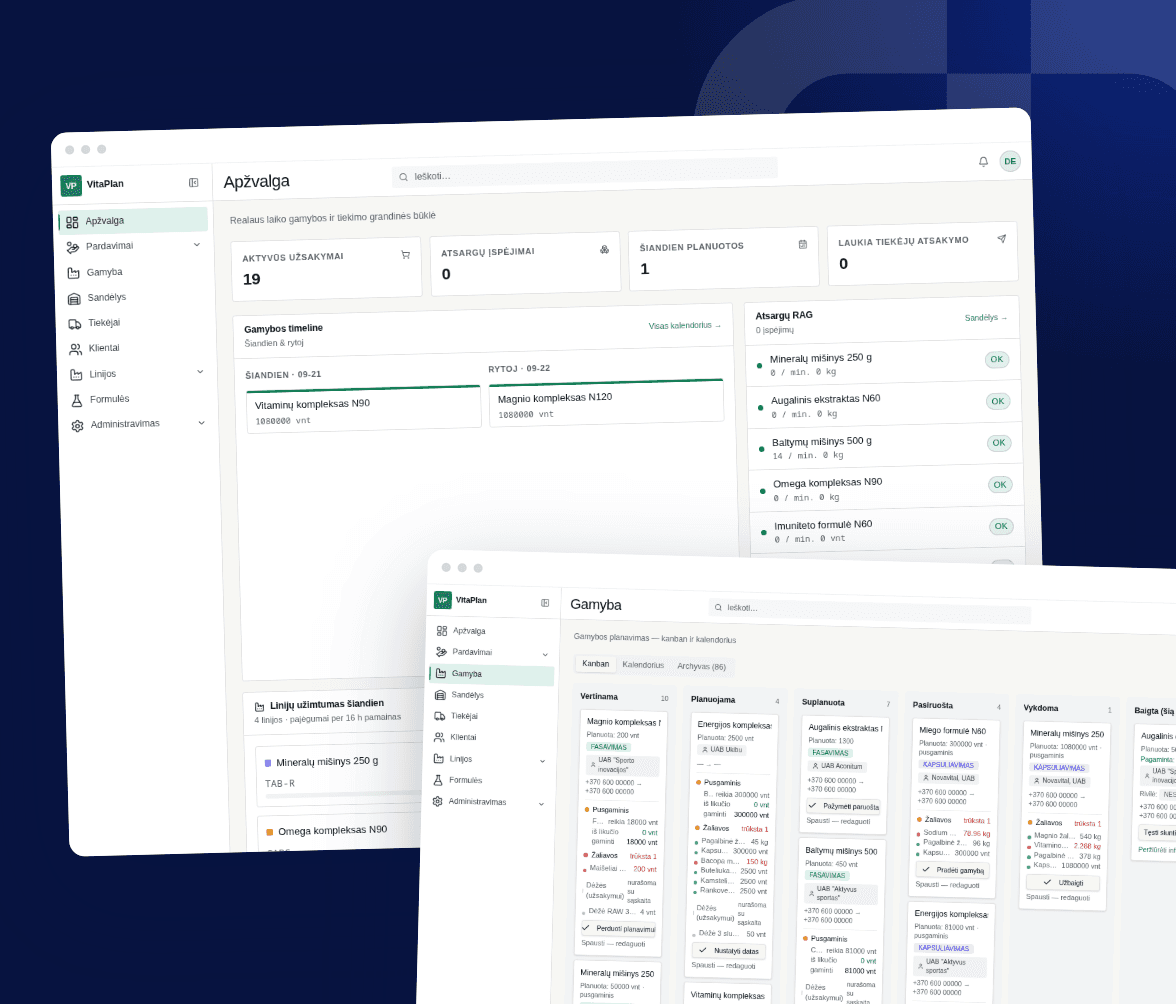Collapse the sidebar in the Apžvalga window
Viewport: 1176px width, 1004px height.
194,182
